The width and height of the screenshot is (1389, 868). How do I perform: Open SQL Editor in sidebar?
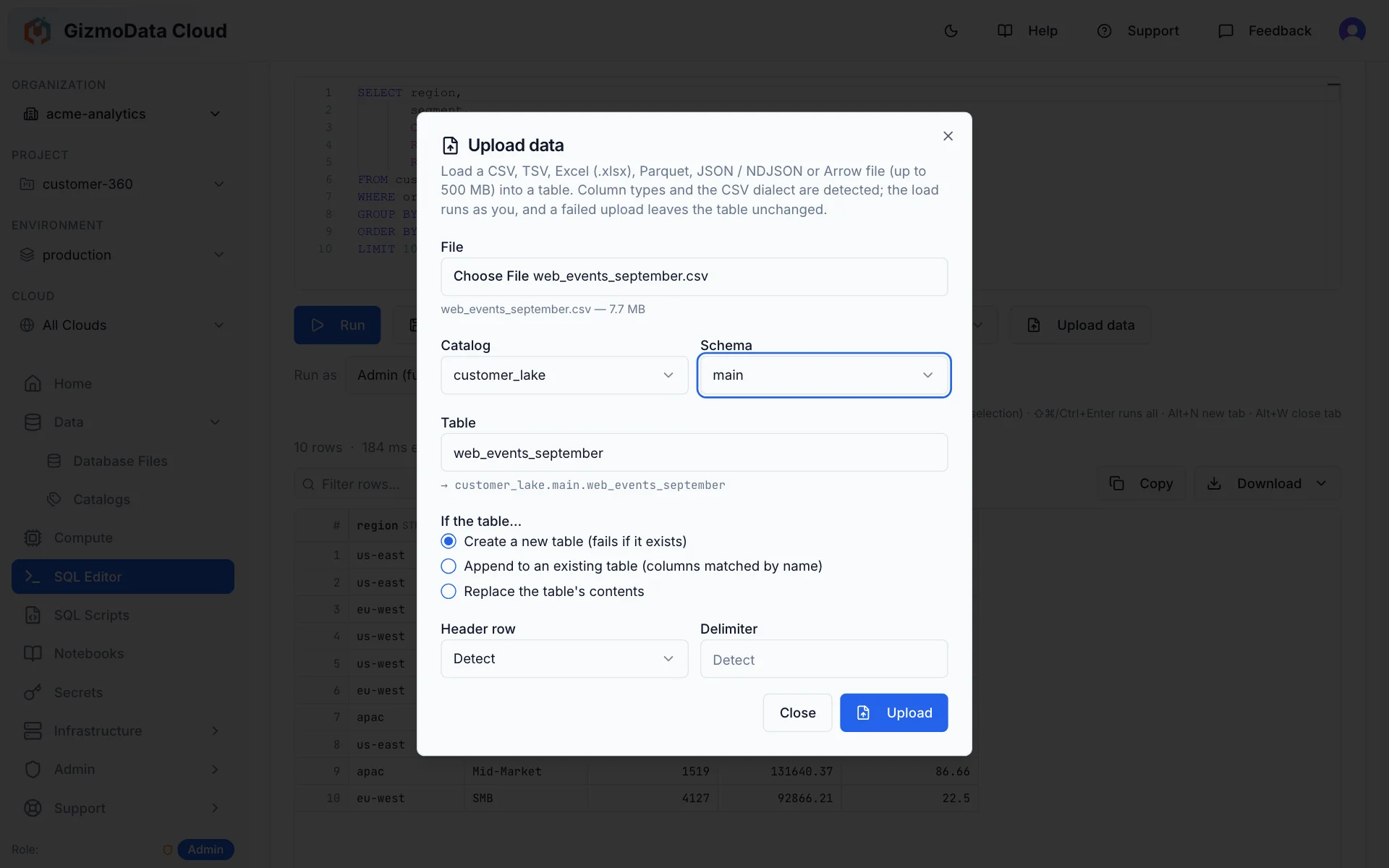[x=123, y=576]
